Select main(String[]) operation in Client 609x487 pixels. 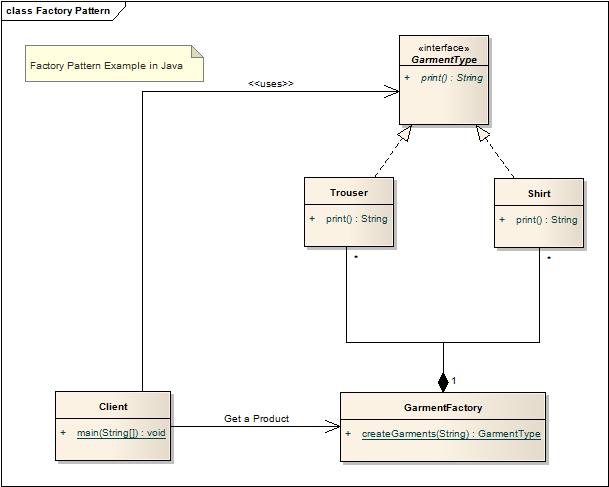(121, 433)
